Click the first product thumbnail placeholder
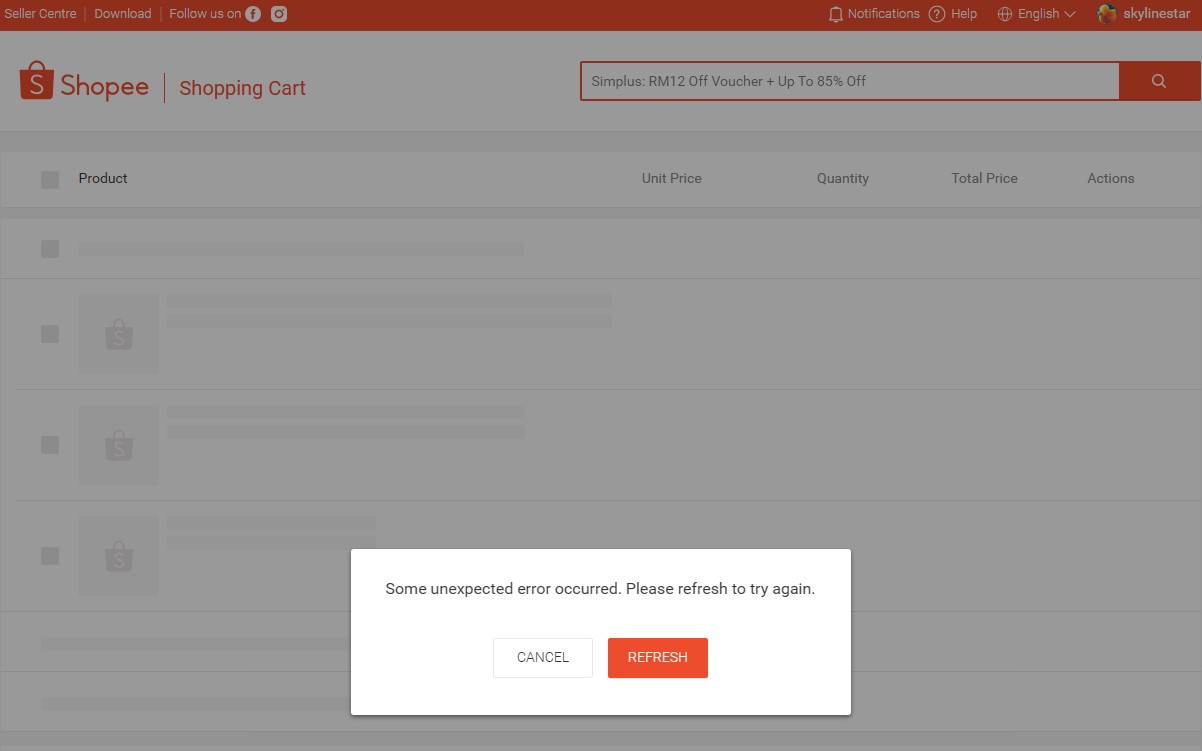1202x751 pixels. coord(119,334)
